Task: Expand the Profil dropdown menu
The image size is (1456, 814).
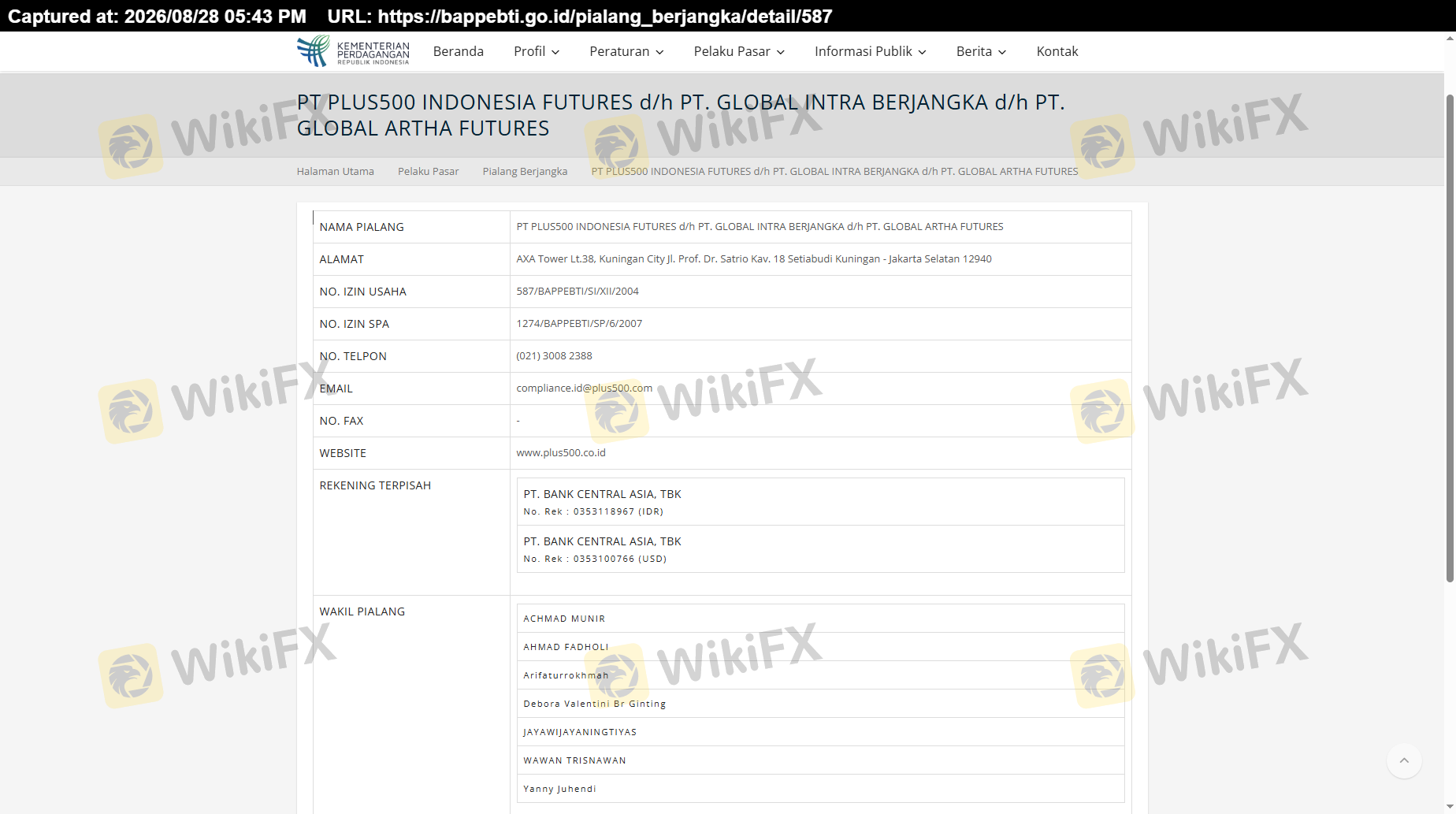Action: click(x=537, y=51)
